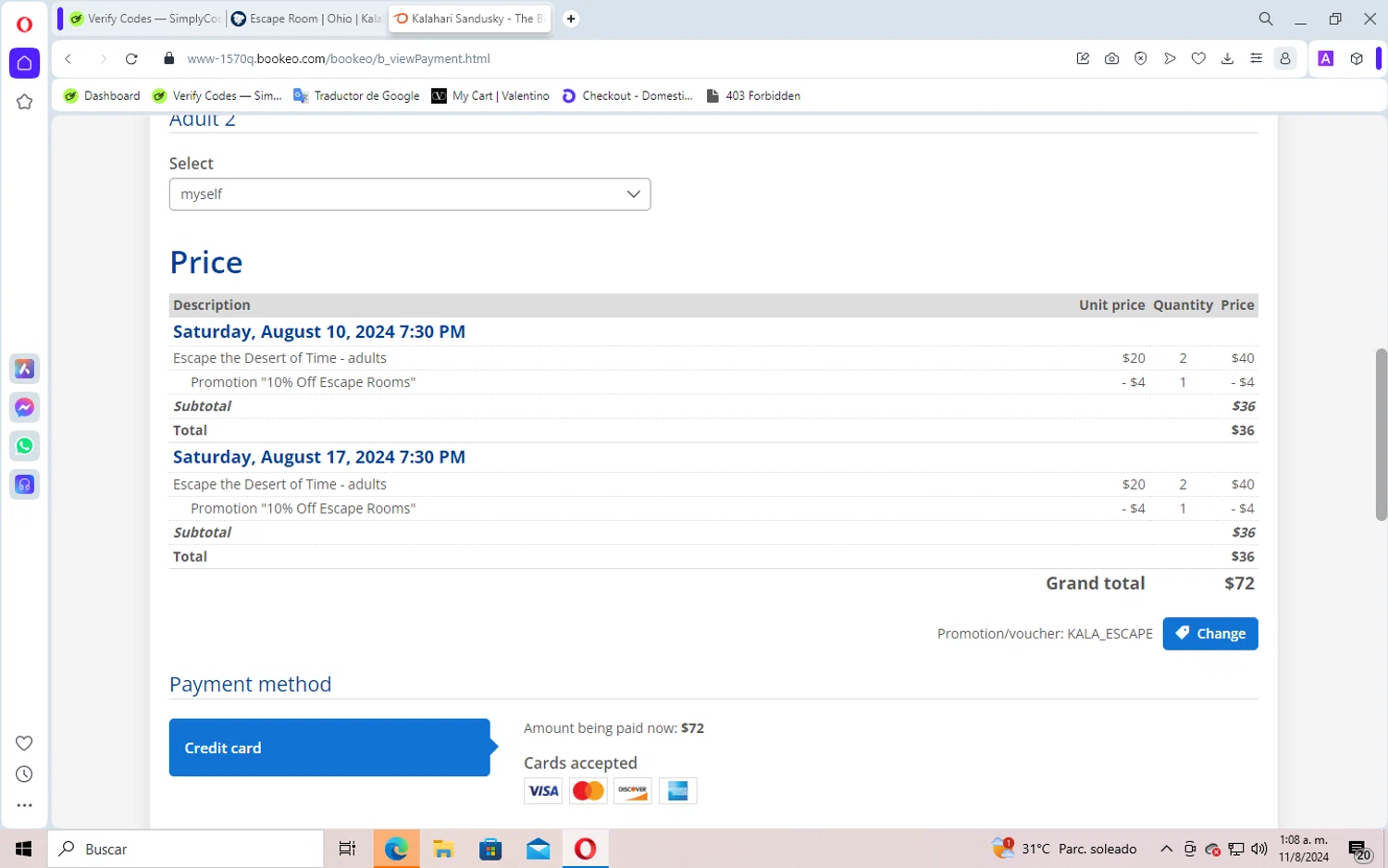The height and width of the screenshot is (868, 1388).
Task: Select the Kalahari Sandusky tab
Action: 470,19
